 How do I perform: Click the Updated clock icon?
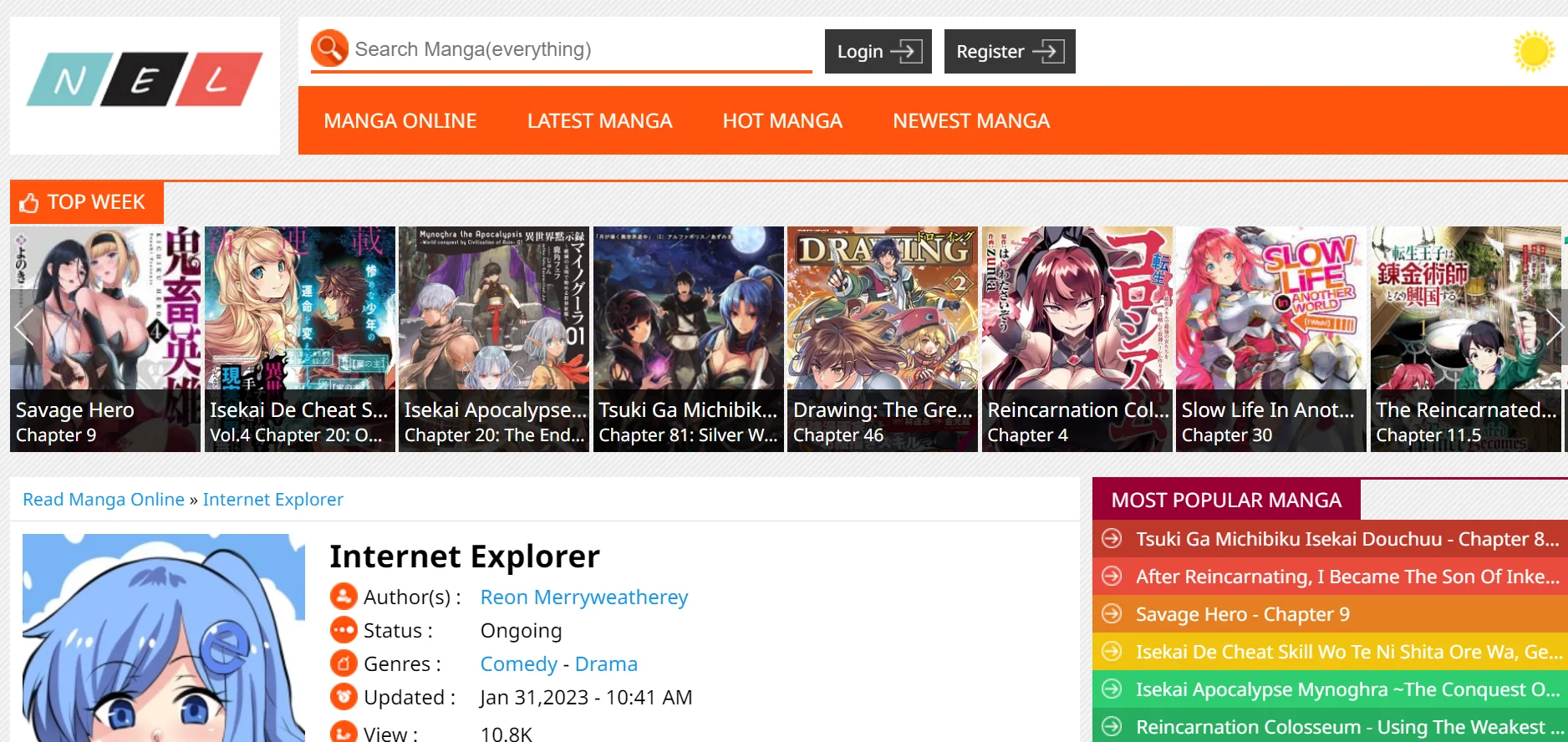pos(344,697)
